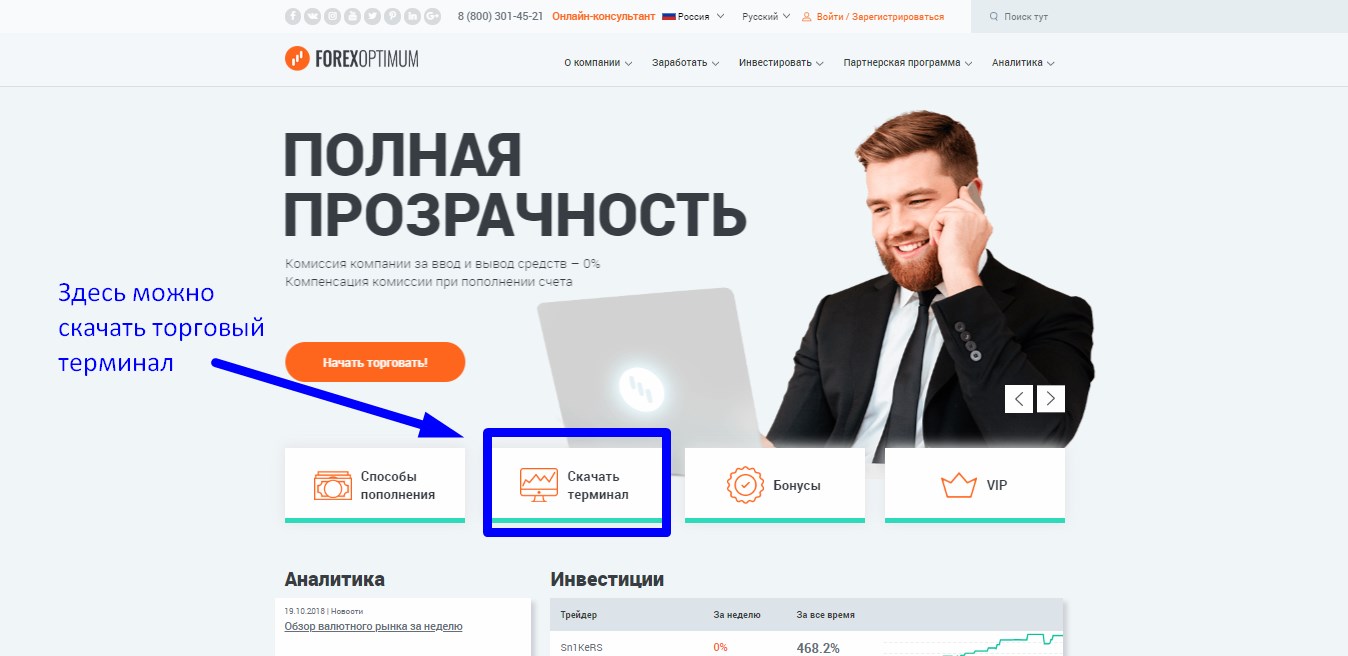This screenshot has width=1348, height=656.
Task: Click the Начать торговать! button
Action: pyautogui.click(x=375, y=362)
